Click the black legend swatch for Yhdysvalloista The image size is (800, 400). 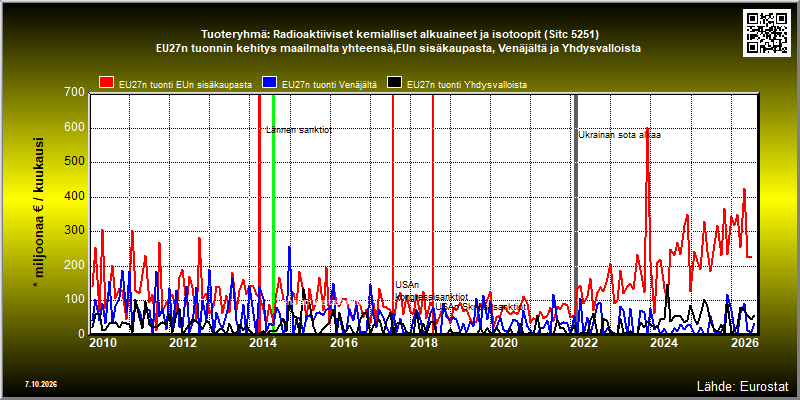[395, 82]
